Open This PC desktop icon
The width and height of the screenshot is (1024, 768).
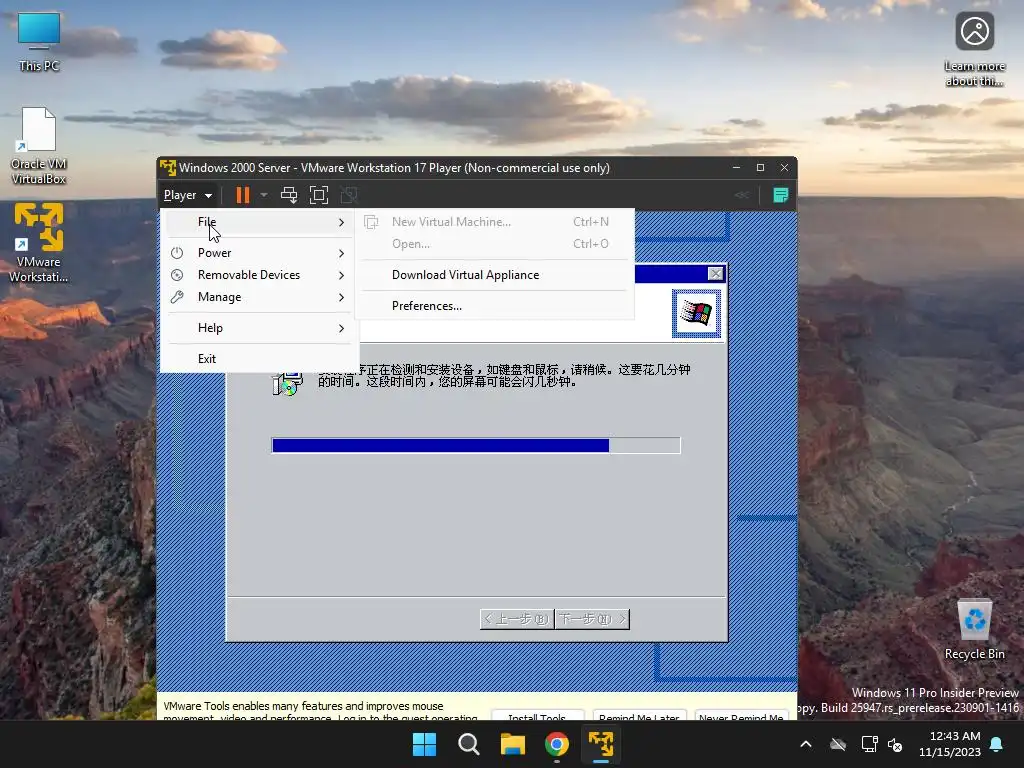pyautogui.click(x=39, y=41)
